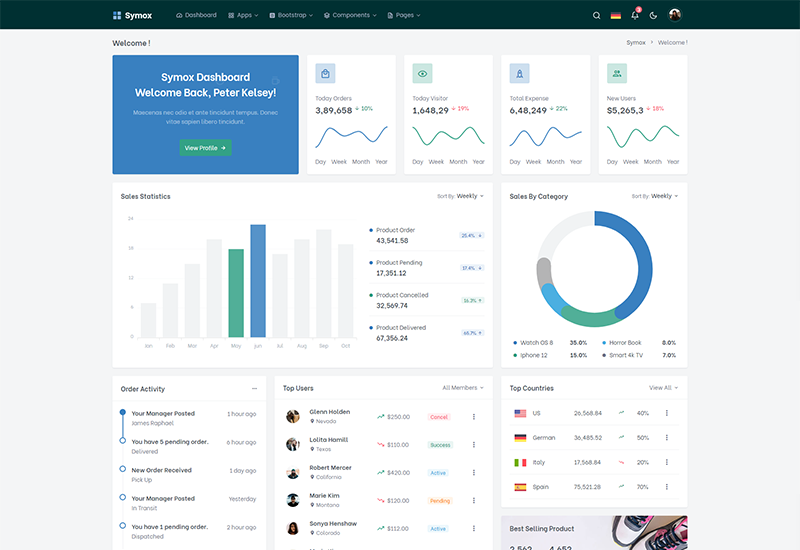The height and width of the screenshot is (550, 800).
Task: Toggle dark mode with moon icon
Action: (x=654, y=15)
